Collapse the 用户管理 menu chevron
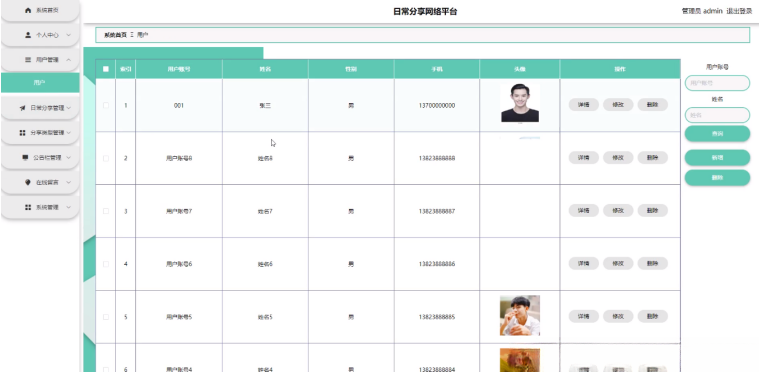 pyautogui.click(x=68, y=60)
